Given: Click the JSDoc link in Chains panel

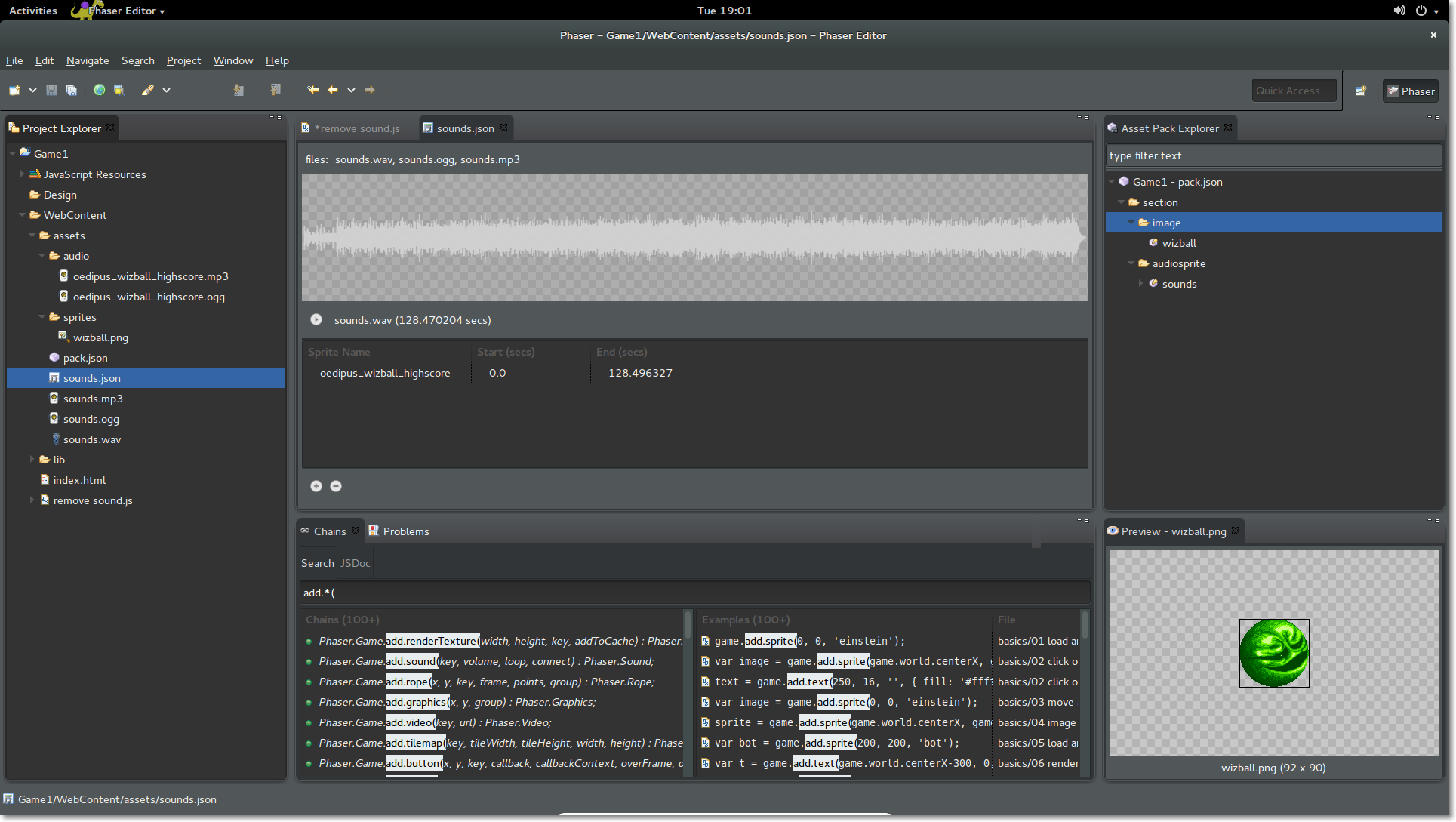Looking at the screenshot, I should (354, 562).
